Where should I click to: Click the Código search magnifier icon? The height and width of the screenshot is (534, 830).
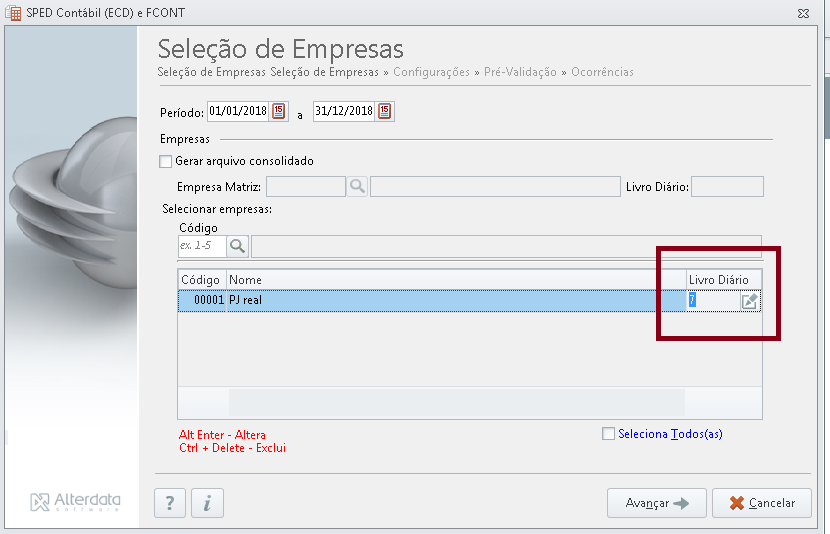237,246
